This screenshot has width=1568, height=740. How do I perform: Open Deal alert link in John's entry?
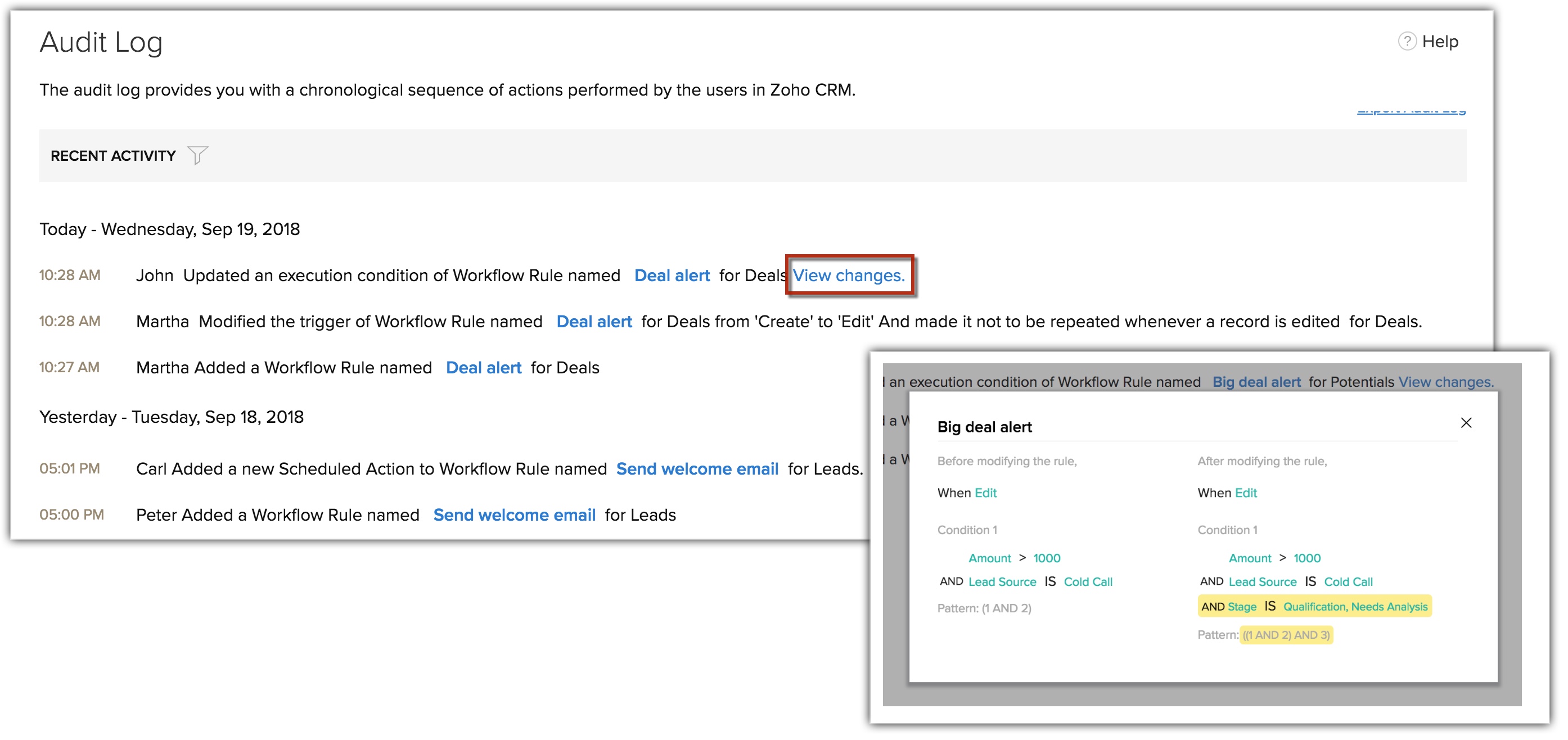(x=672, y=276)
